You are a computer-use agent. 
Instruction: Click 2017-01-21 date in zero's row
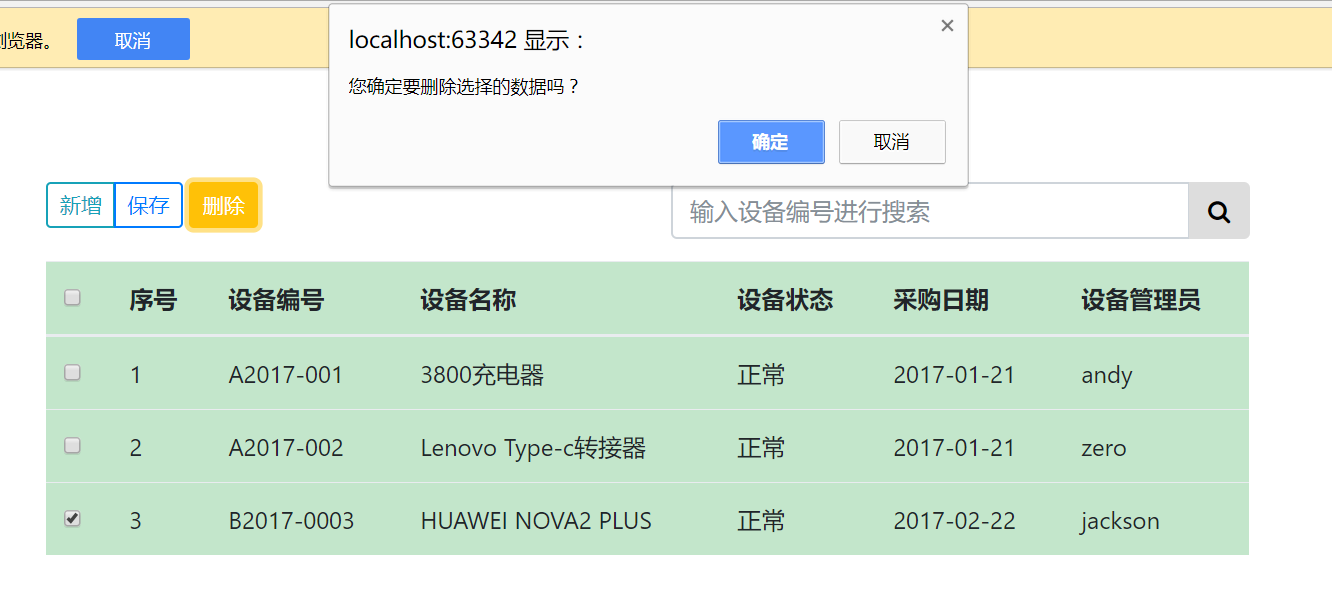[954, 448]
